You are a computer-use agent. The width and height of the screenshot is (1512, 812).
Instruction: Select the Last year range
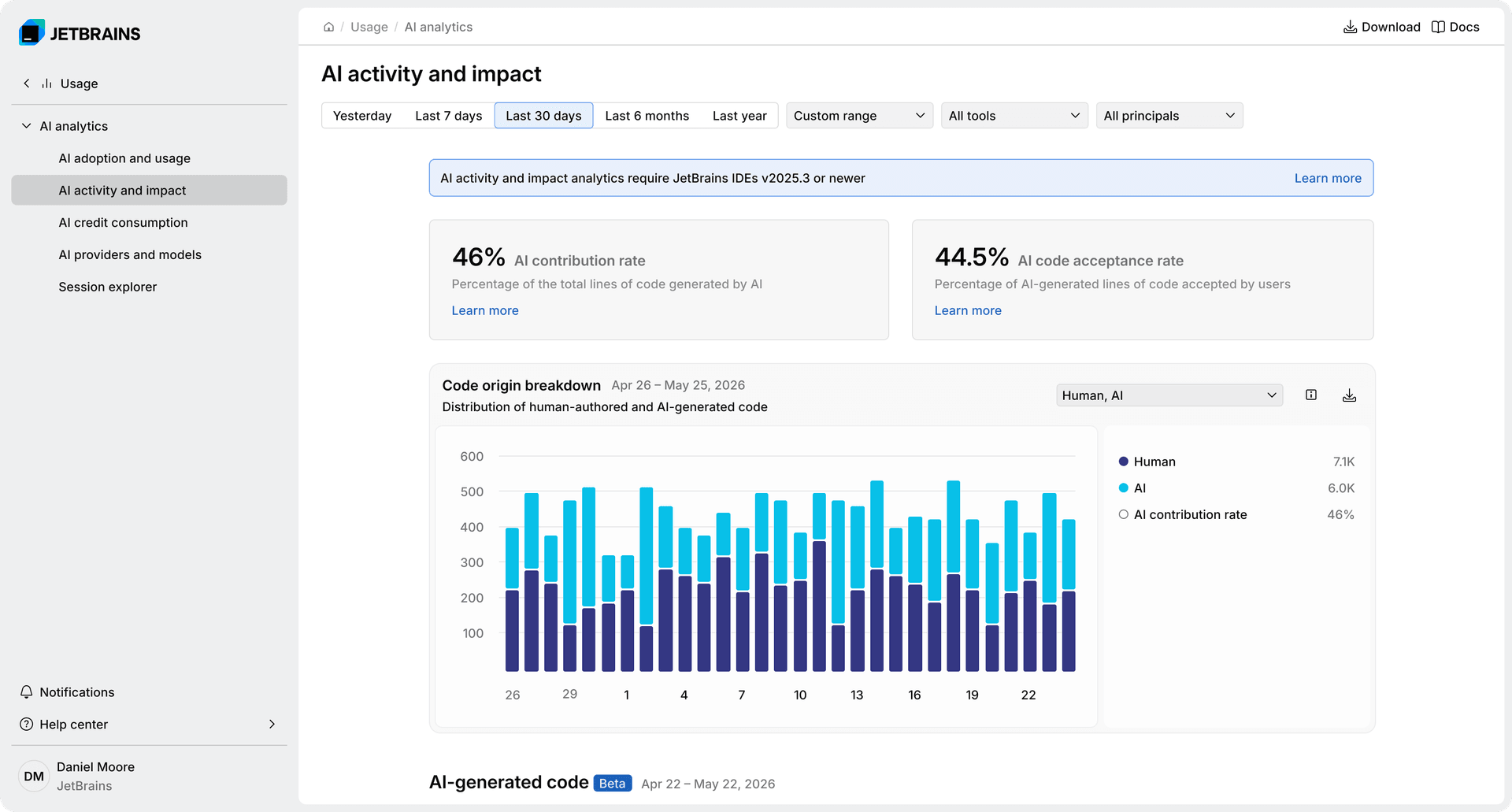[739, 116]
